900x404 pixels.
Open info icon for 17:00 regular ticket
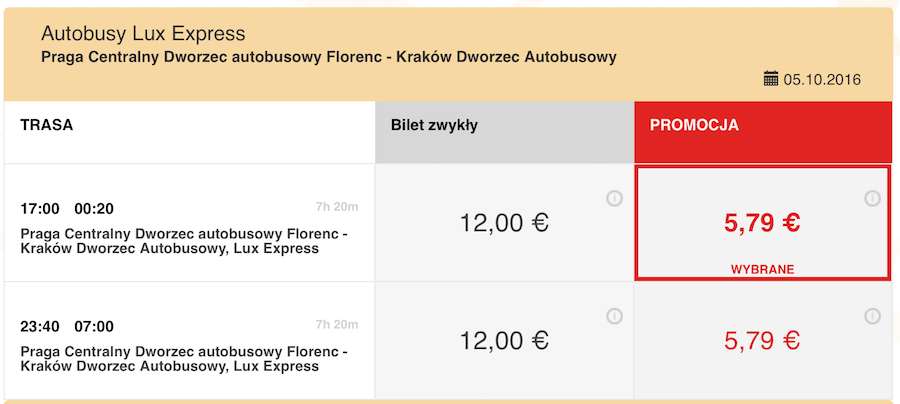coord(615,199)
